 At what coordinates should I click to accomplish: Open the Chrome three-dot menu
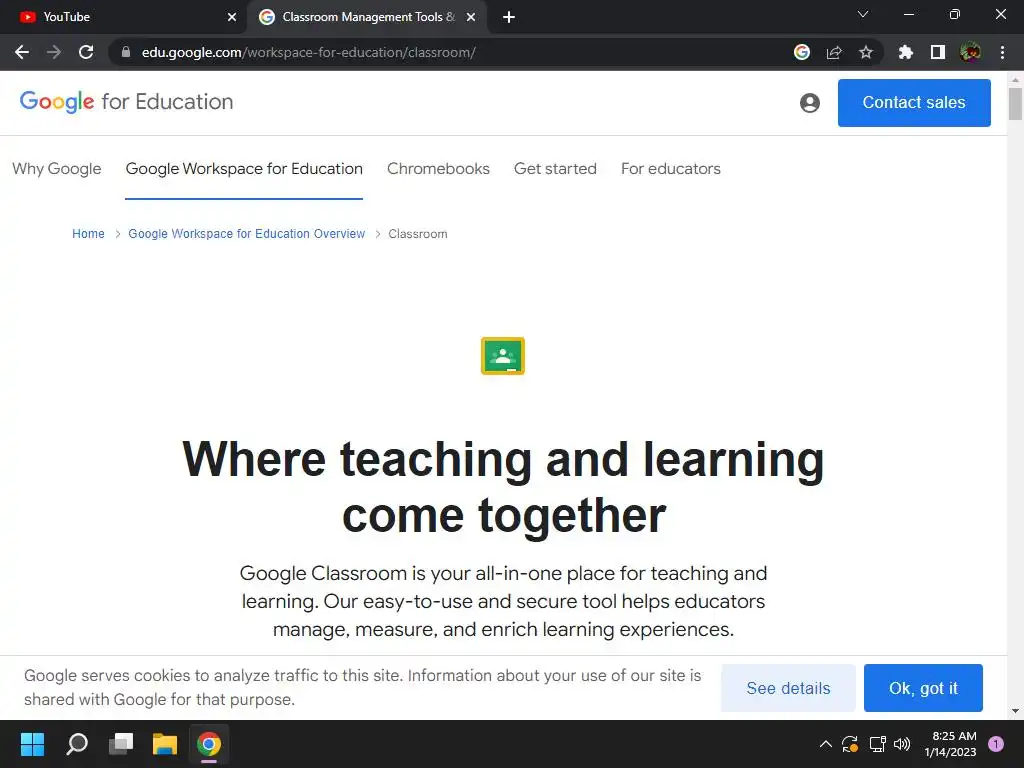click(x=1002, y=52)
